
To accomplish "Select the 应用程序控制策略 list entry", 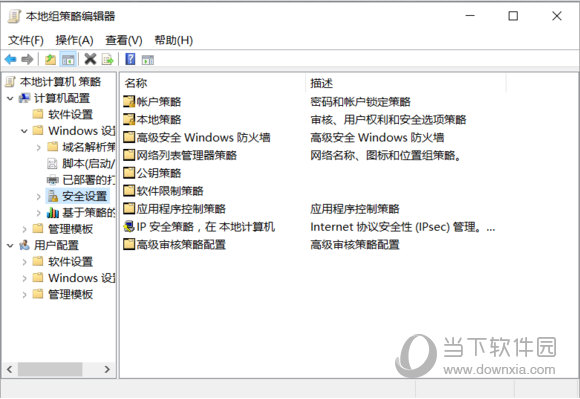I will pyautogui.click(x=181, y=209).
